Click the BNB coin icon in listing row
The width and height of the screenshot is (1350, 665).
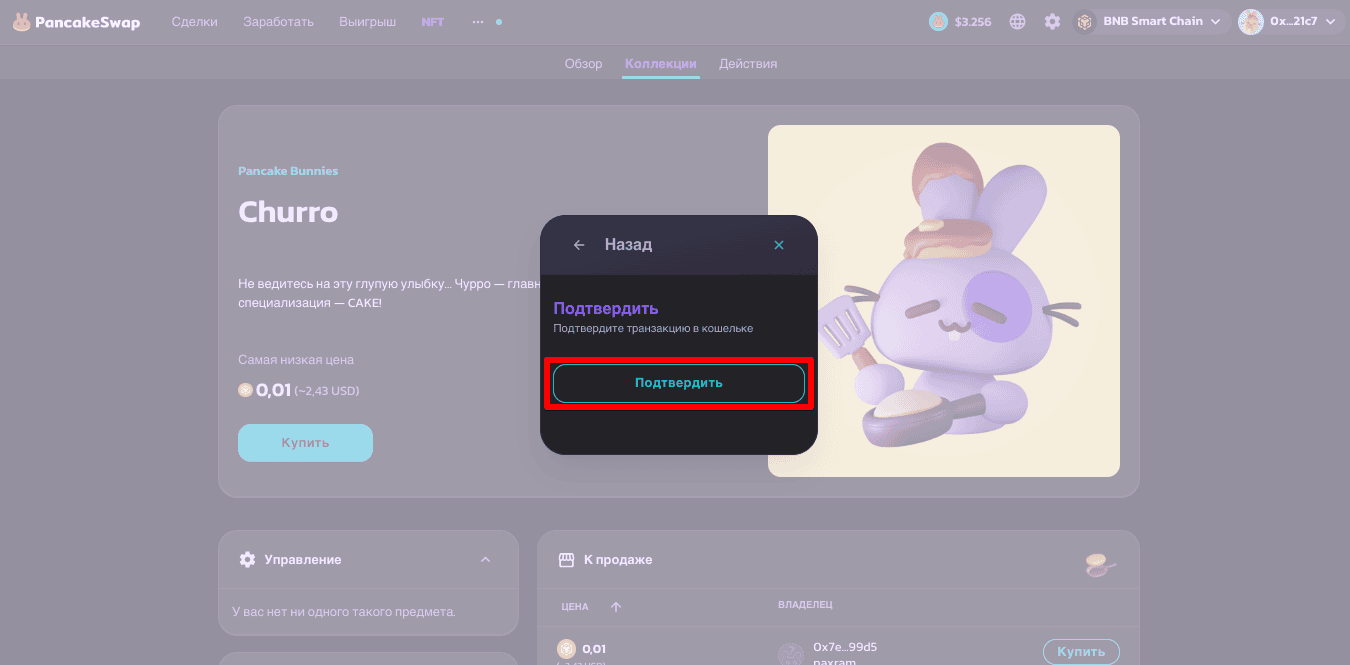tap(566, 649)
